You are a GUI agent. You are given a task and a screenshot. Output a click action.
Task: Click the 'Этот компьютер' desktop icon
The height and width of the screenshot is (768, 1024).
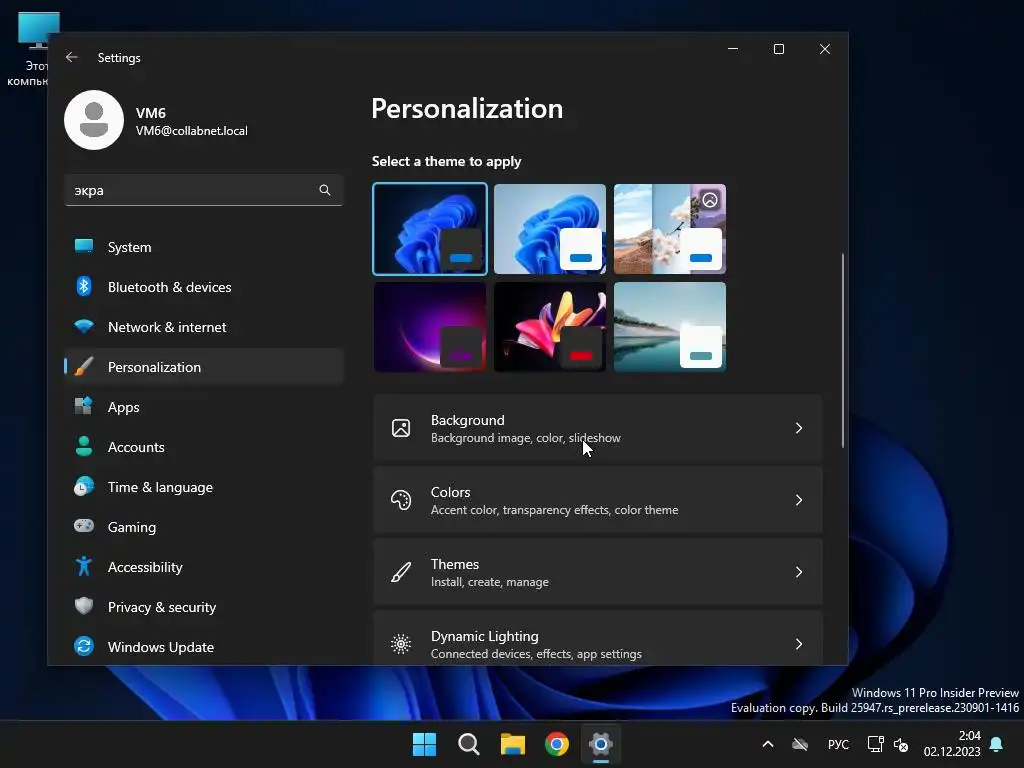pos(31,48)
